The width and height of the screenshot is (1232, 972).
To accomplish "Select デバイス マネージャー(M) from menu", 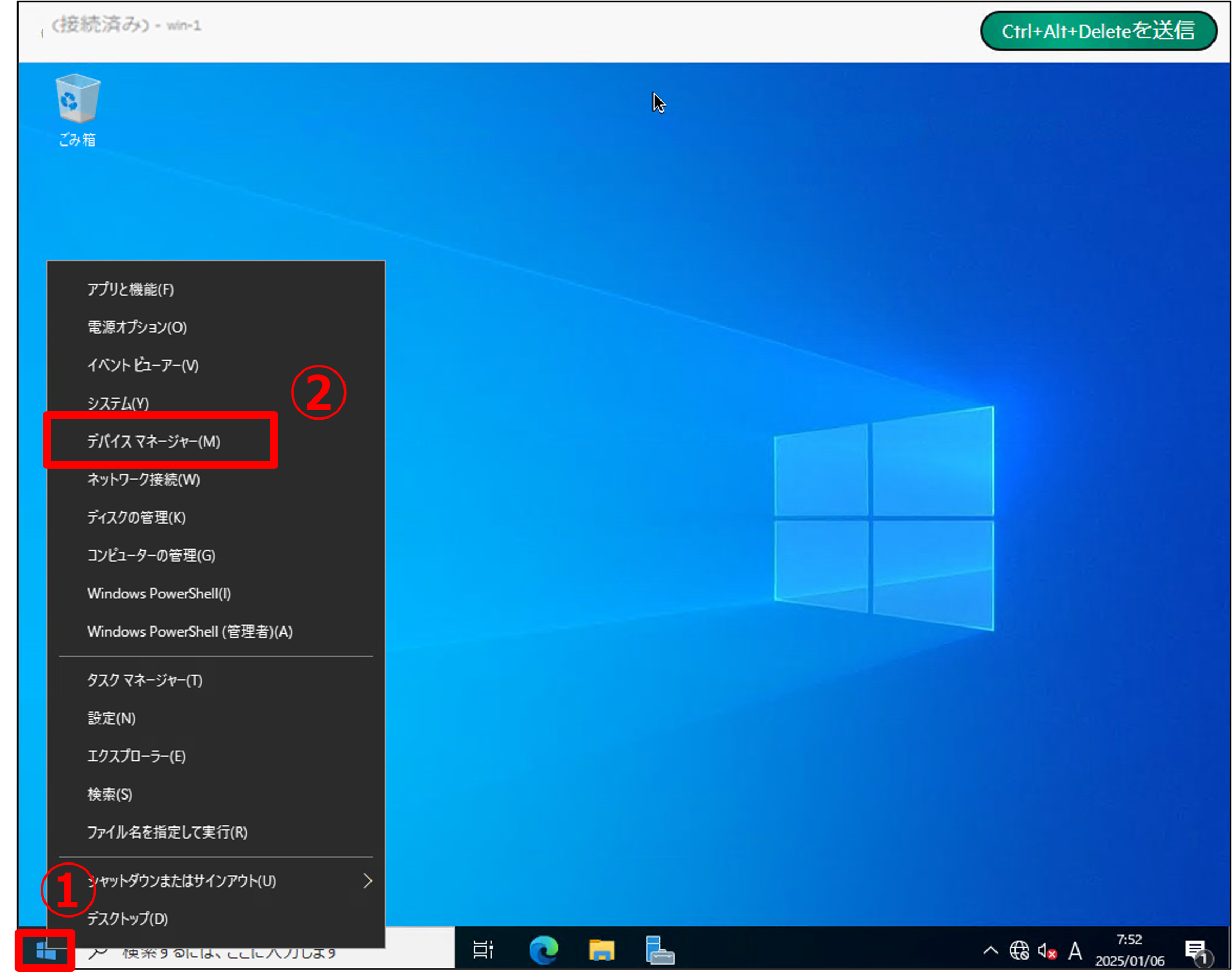I will [153, 441].
